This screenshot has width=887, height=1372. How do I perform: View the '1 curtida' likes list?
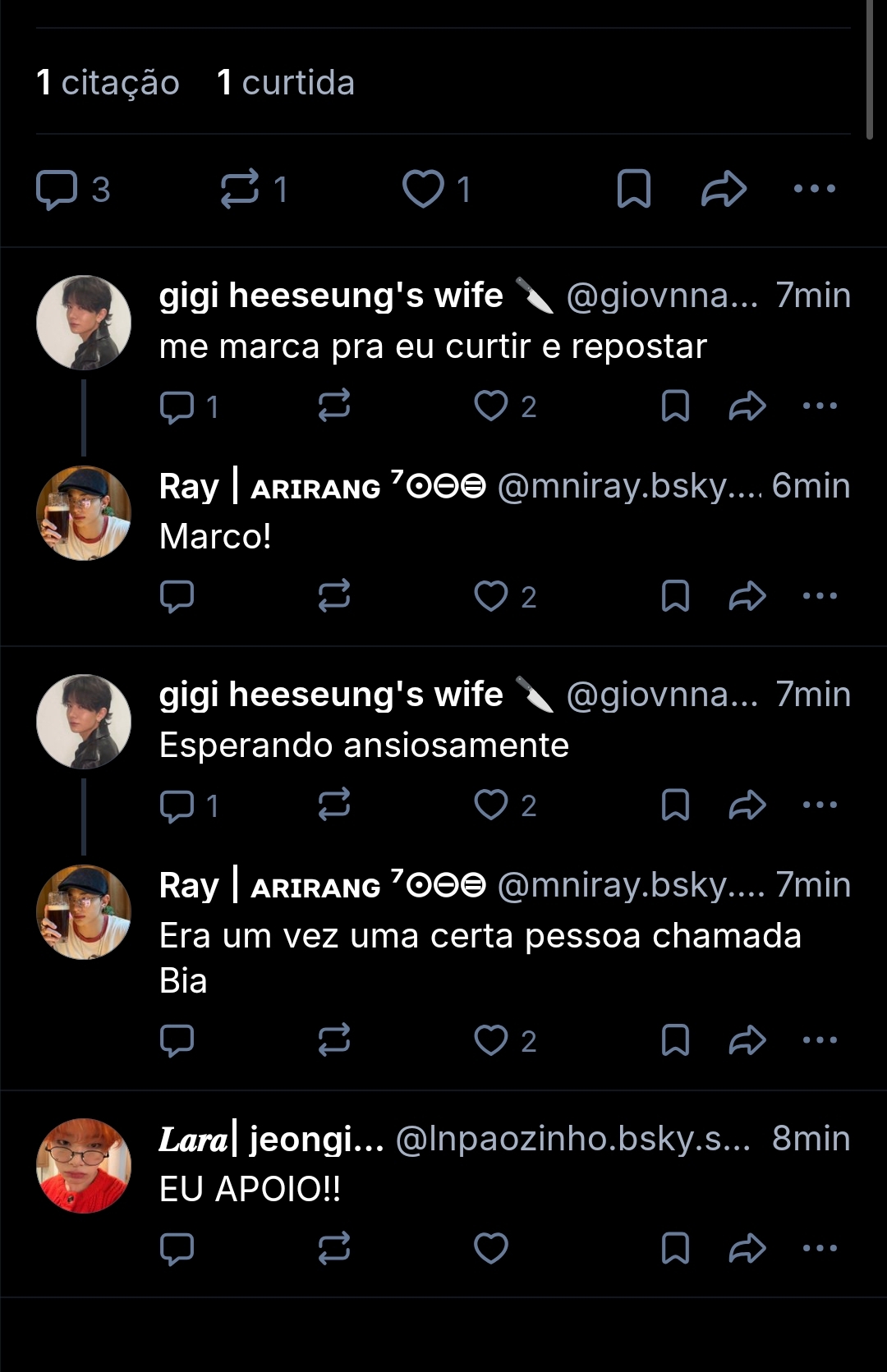pos(285,83)
